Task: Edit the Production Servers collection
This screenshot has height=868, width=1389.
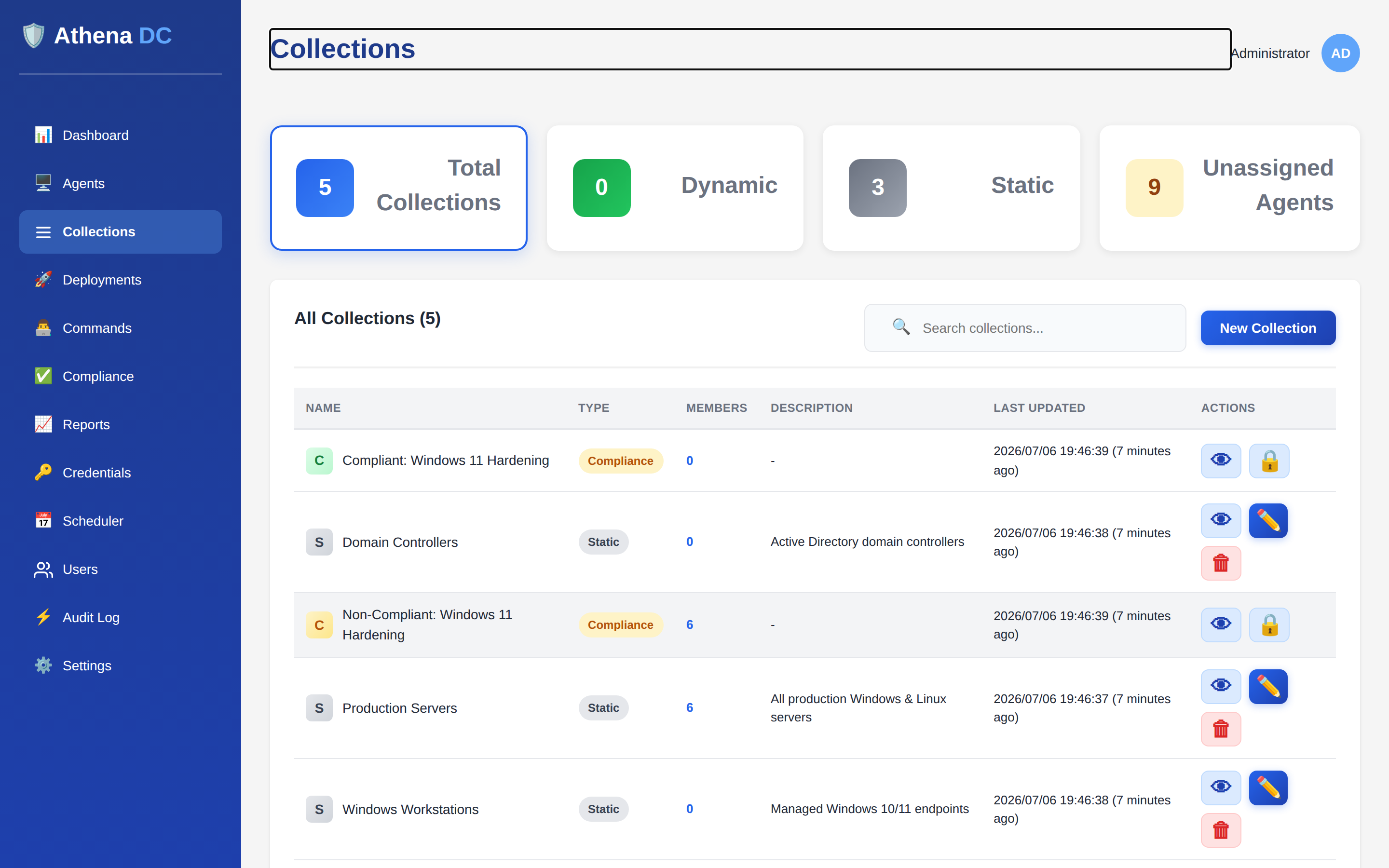Action: click(1268, 687)
